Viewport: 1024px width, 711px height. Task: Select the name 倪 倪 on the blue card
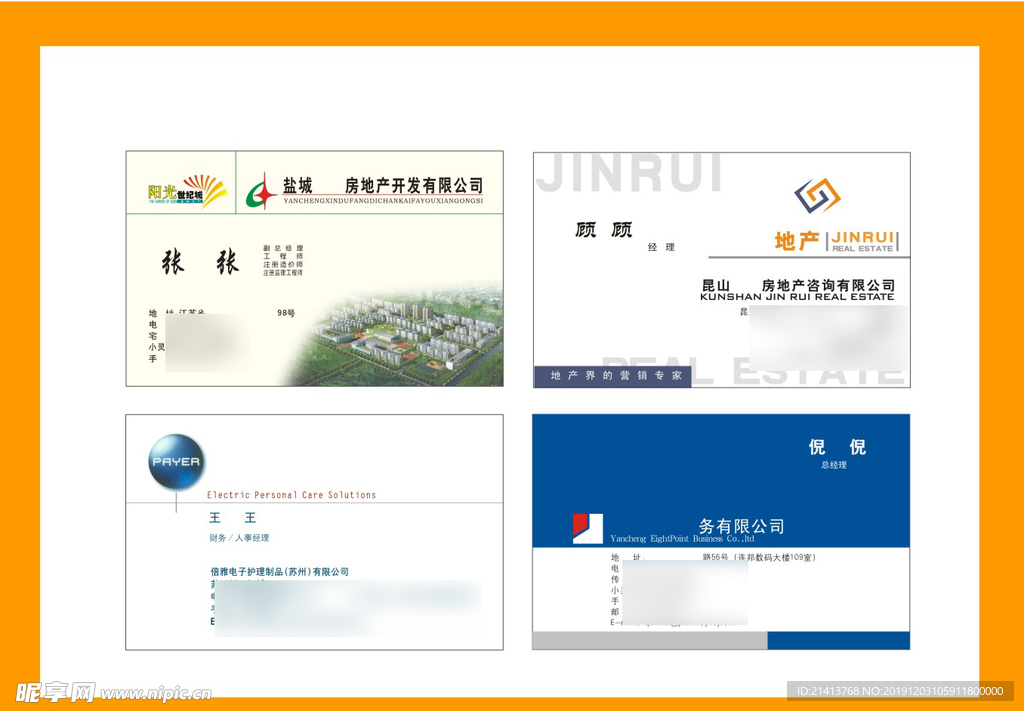pyautogui.click(x=837, y=447)
